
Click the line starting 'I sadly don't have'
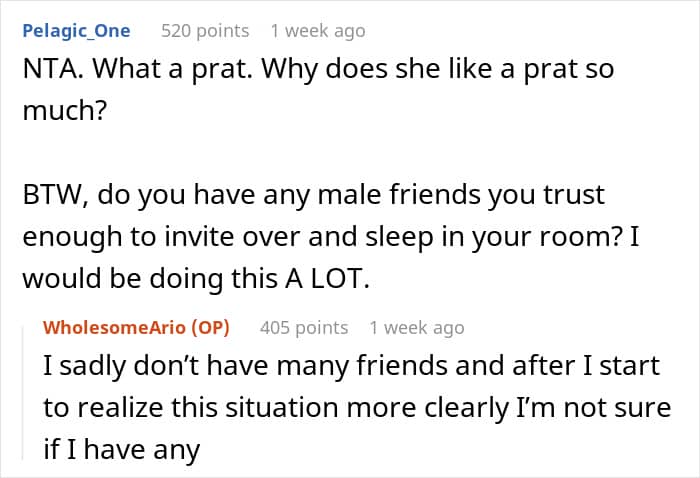pyautogui.click(x=351, y=365)
